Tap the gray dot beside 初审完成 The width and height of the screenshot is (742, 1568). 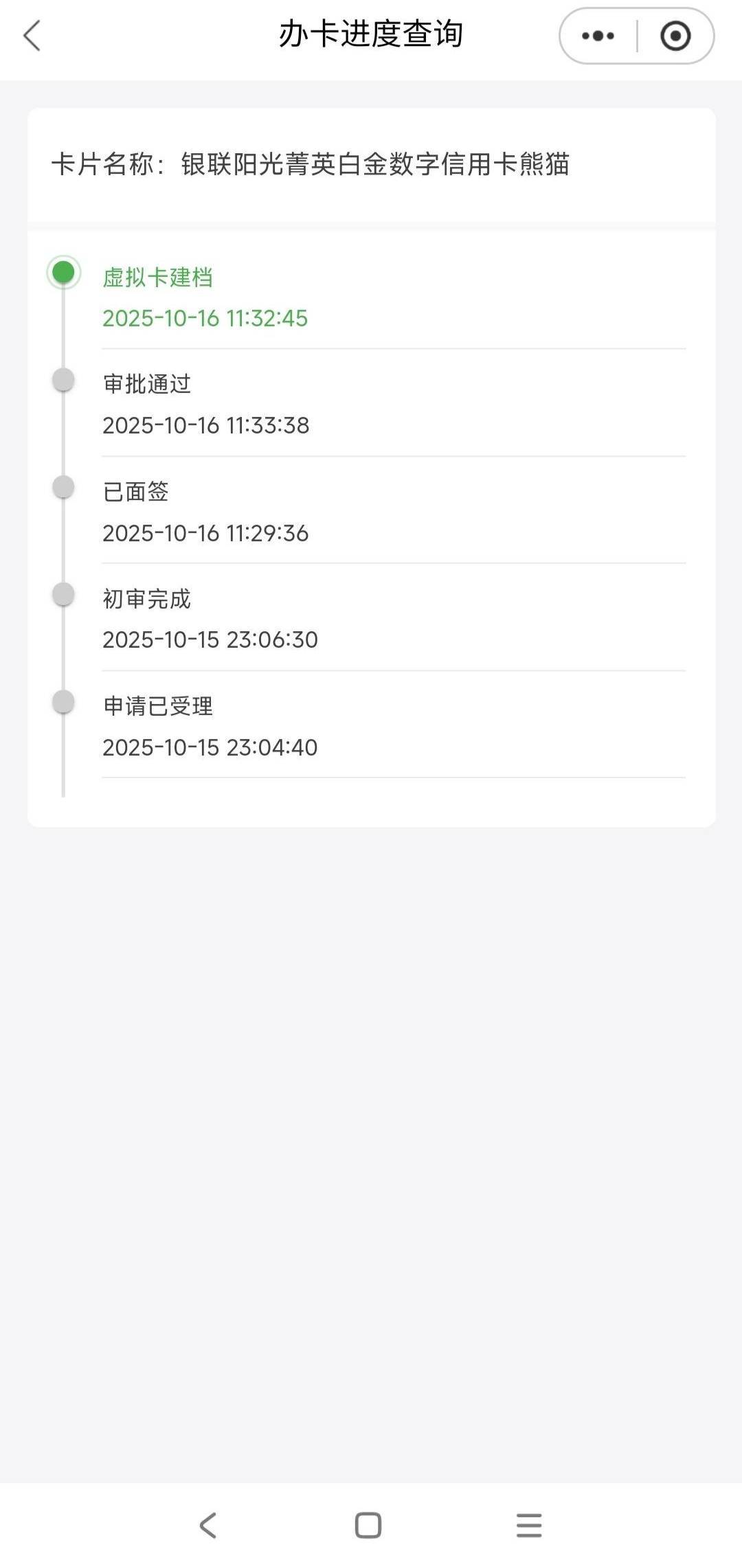[x=63, y=594]
